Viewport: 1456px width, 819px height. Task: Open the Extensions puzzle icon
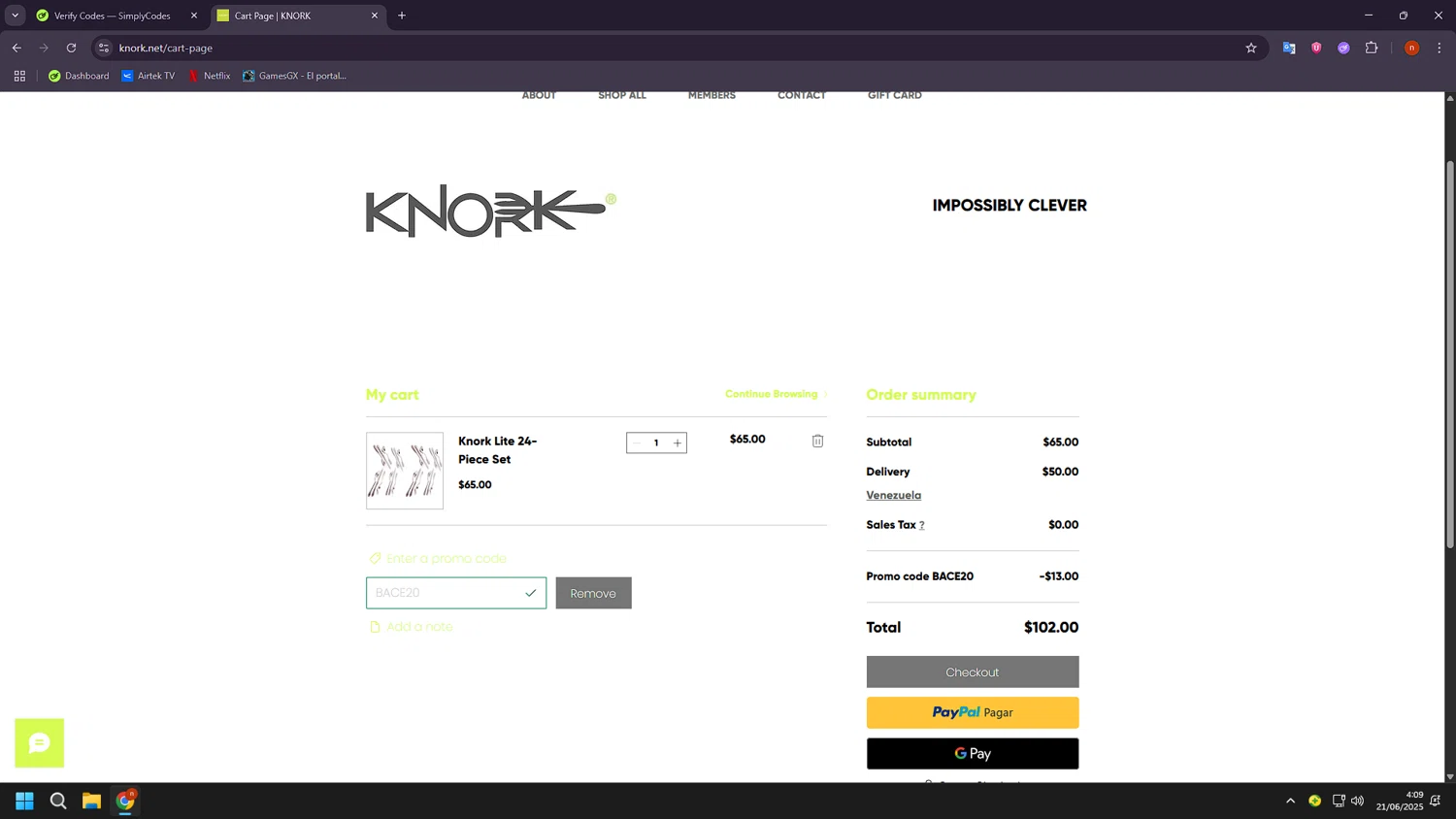click(1372, 48)
